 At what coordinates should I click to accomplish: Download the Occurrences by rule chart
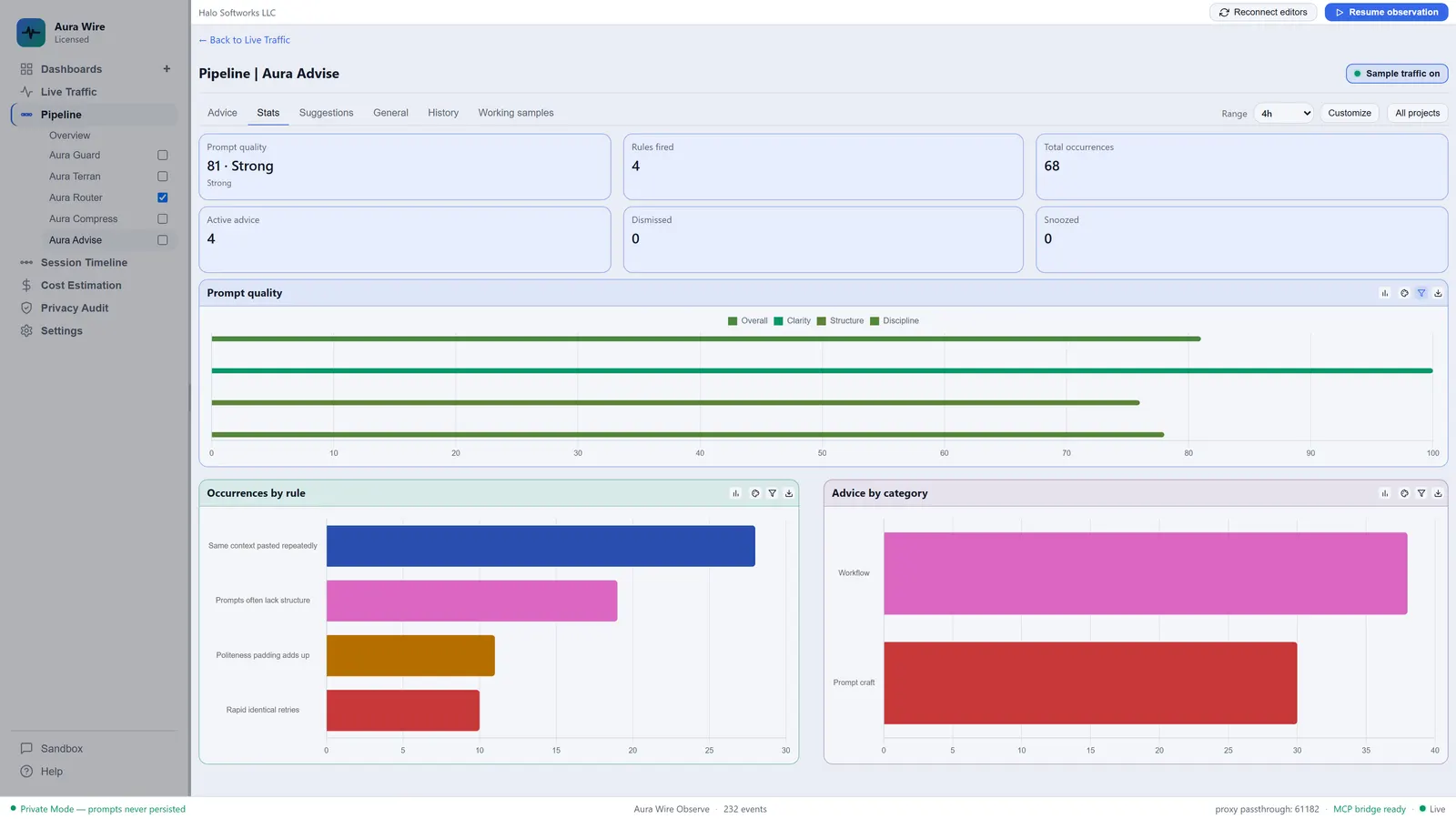(x=789, y=493)
